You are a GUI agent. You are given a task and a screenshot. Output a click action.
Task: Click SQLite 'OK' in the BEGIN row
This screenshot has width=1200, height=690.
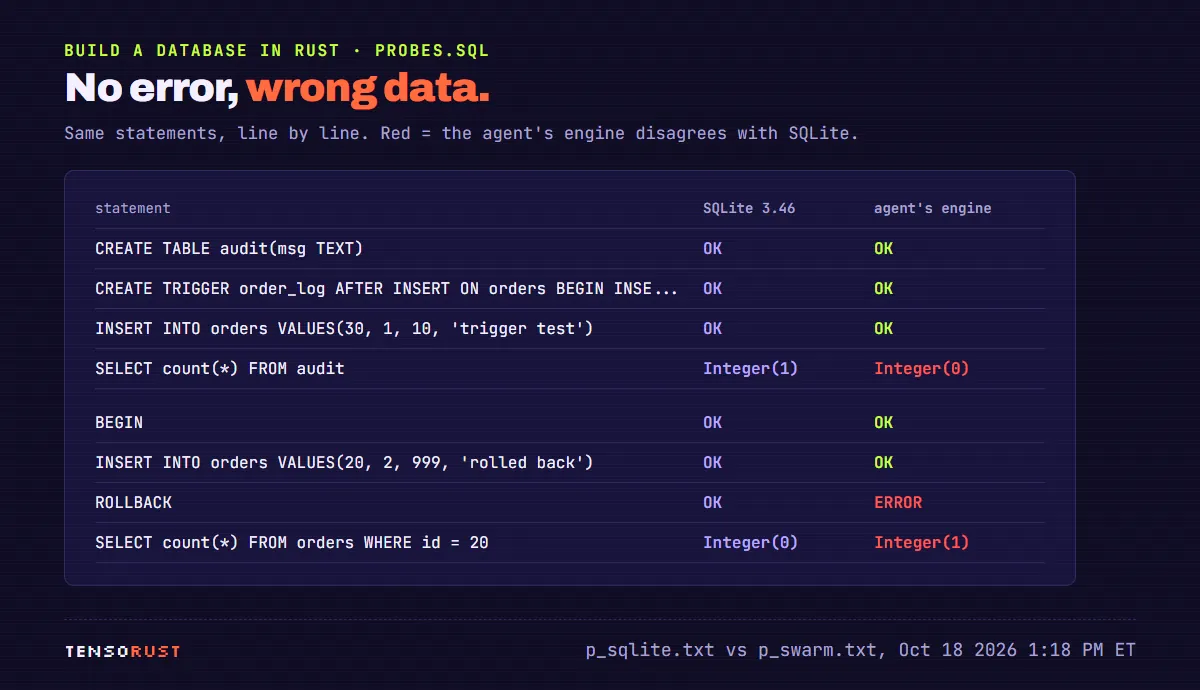[x=712, y=422]
